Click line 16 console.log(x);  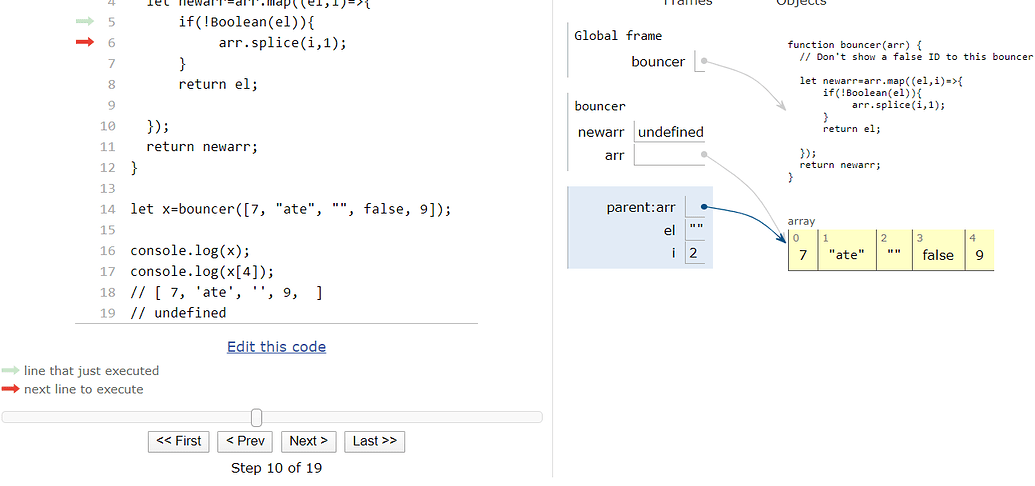(191, 251)
